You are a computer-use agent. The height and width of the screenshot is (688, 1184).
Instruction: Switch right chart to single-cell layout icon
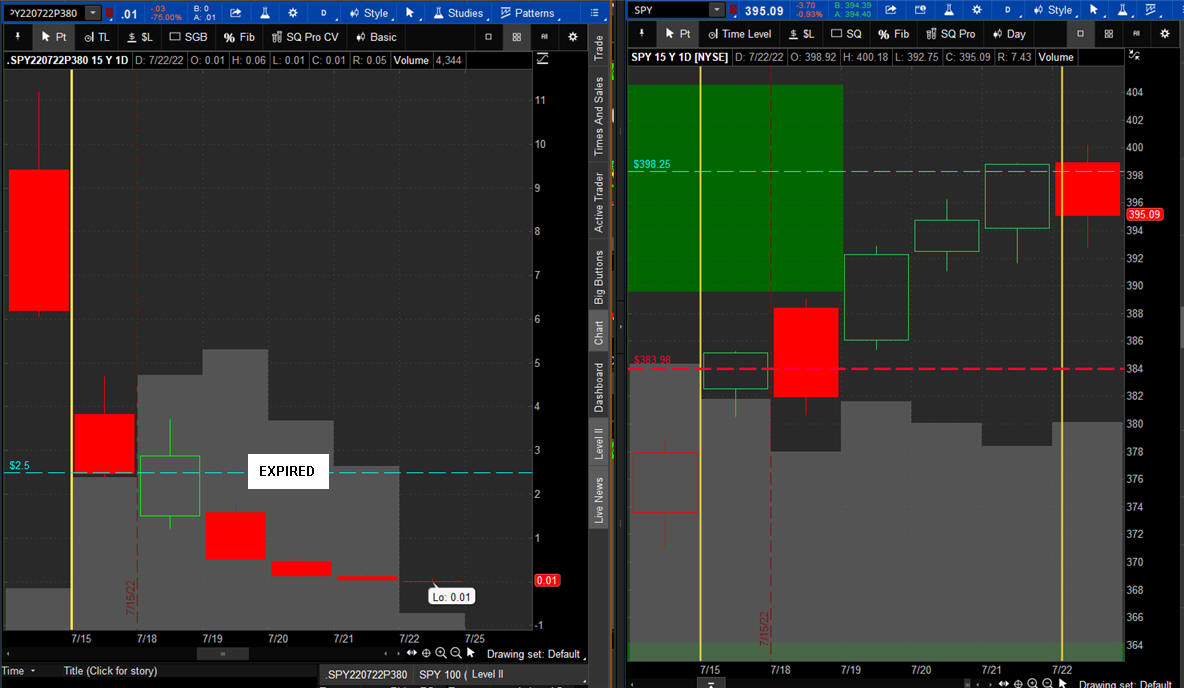click(1080, 33)
